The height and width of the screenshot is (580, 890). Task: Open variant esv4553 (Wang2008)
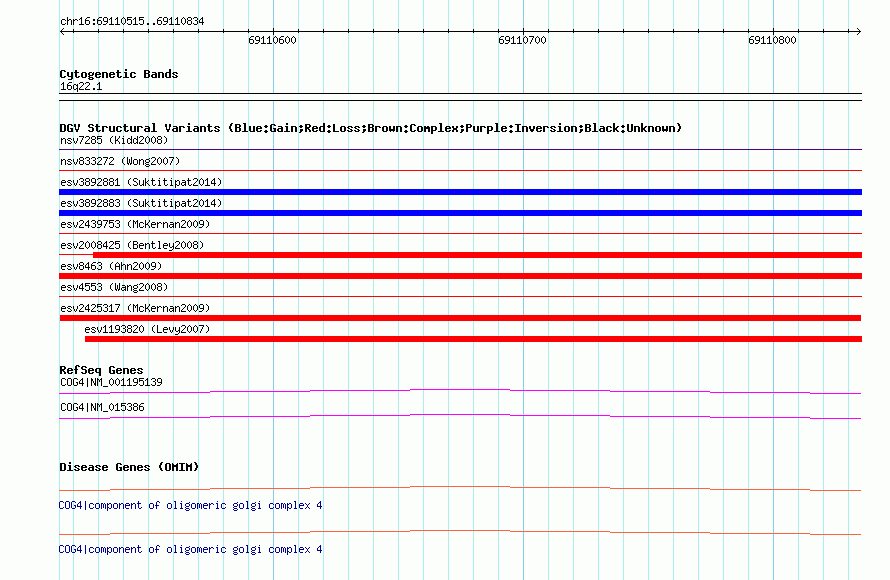pyautogui.click(x=114, y=287)
